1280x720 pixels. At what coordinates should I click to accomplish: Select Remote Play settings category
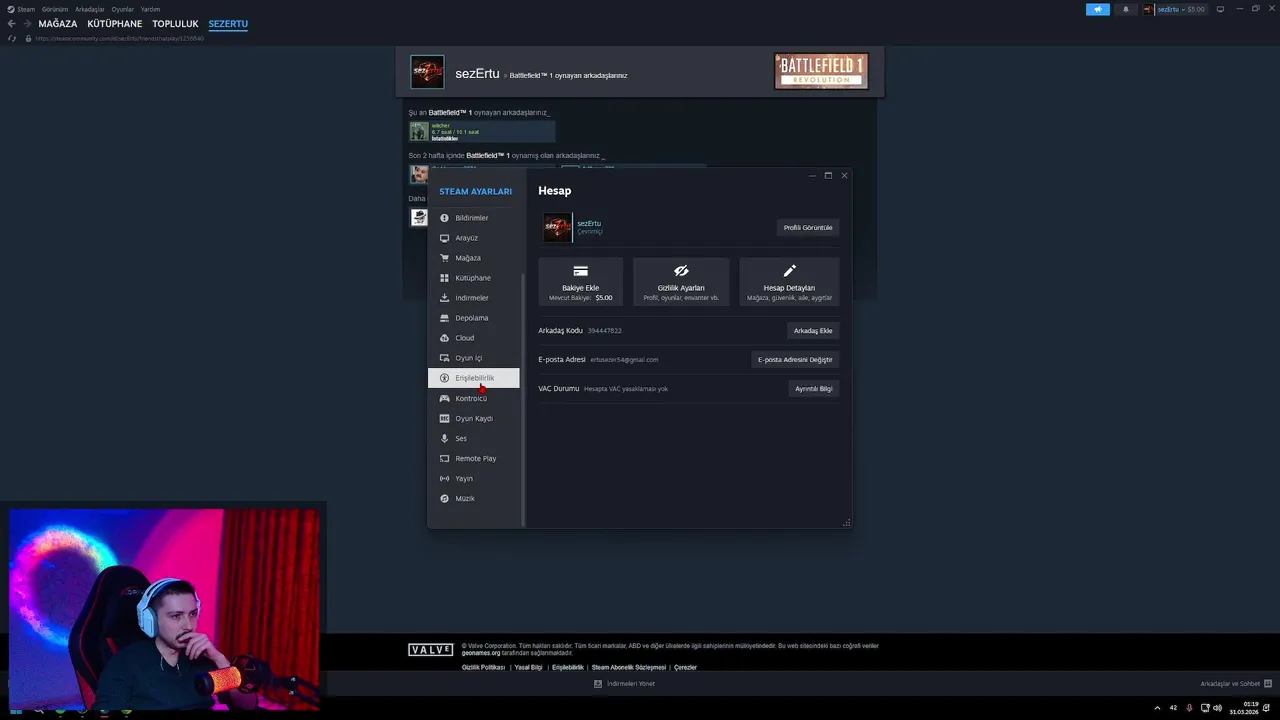[x=473, y=458]
